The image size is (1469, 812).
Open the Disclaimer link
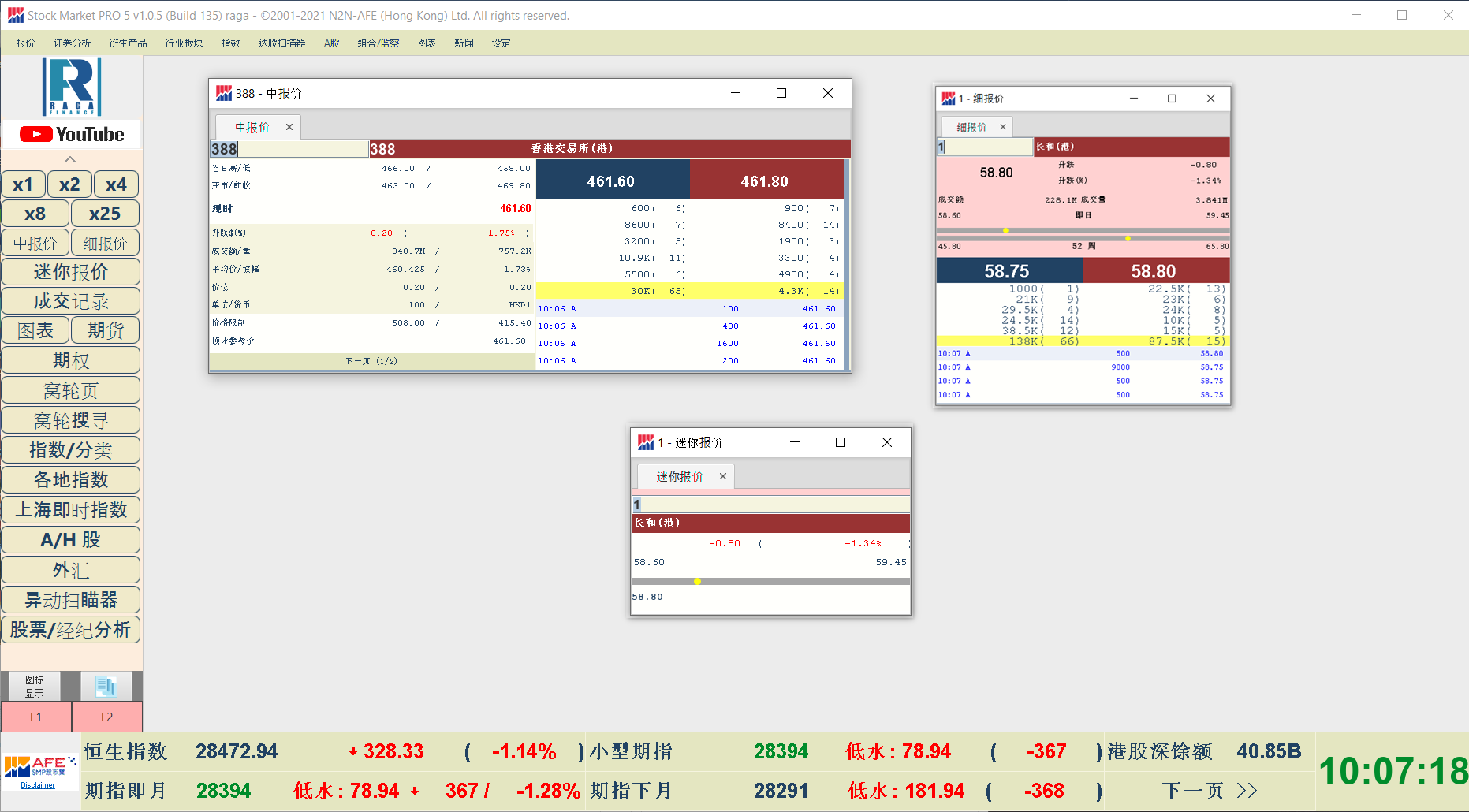point(38,785)
